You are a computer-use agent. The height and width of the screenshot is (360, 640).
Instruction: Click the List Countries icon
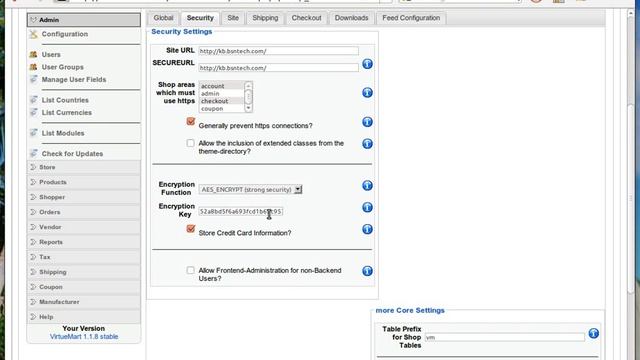pos(33,100)
